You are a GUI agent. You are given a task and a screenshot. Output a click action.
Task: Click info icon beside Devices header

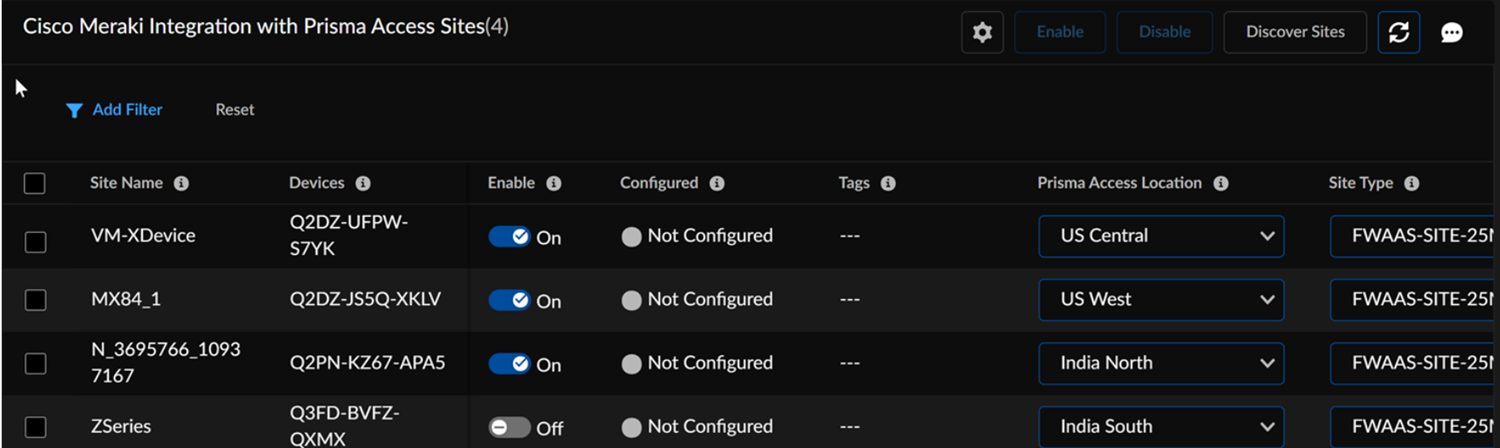coord(363,184)
